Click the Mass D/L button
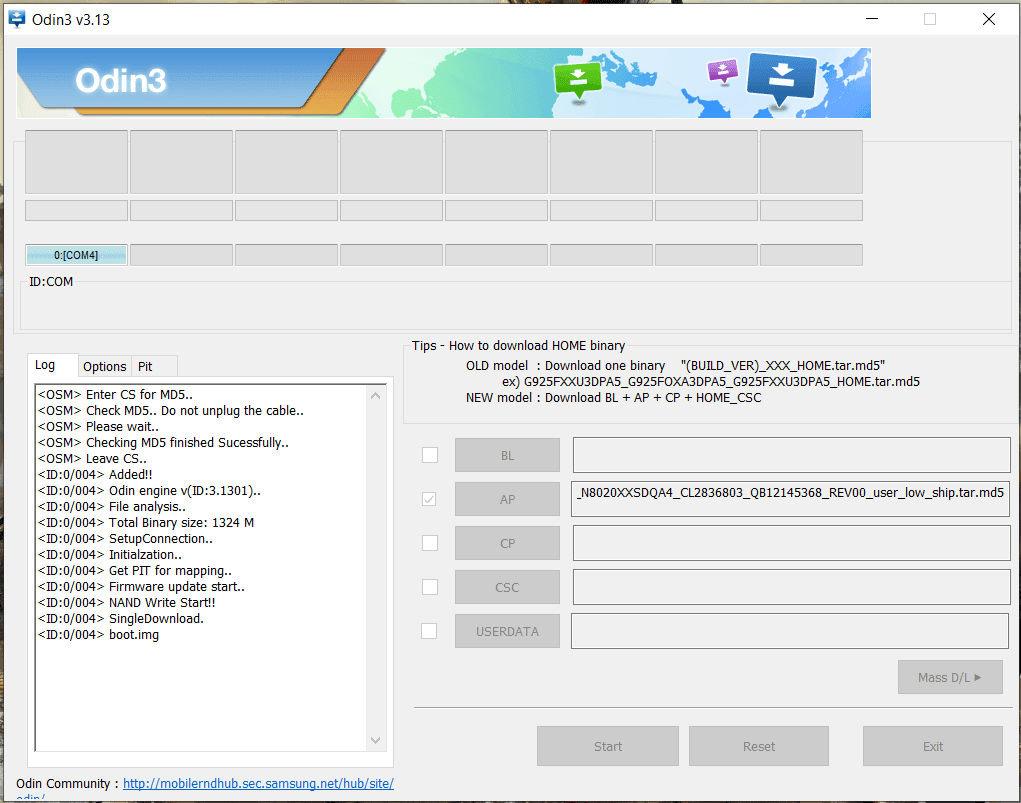The height and width of the screenshot is (803, 1021). pyautogui.click(x=950, y=677)
